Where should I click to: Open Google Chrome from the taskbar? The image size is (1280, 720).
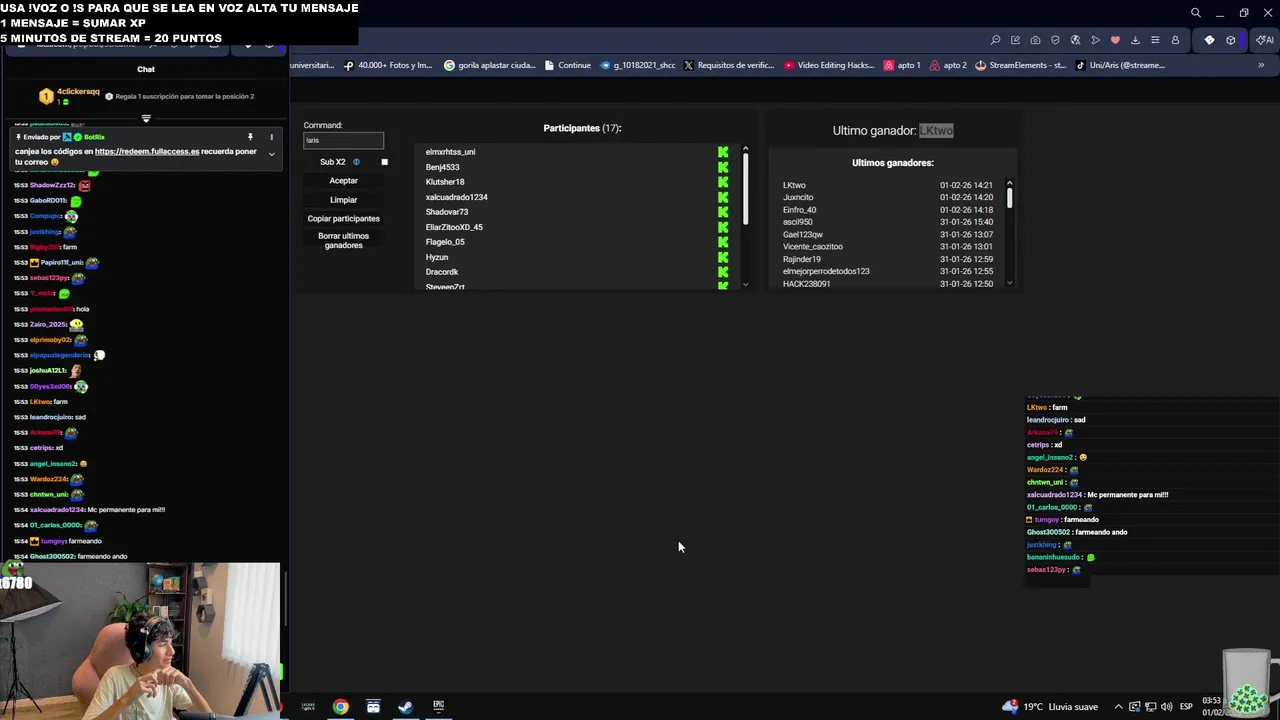pyautogui.click(x=341, y=707)
